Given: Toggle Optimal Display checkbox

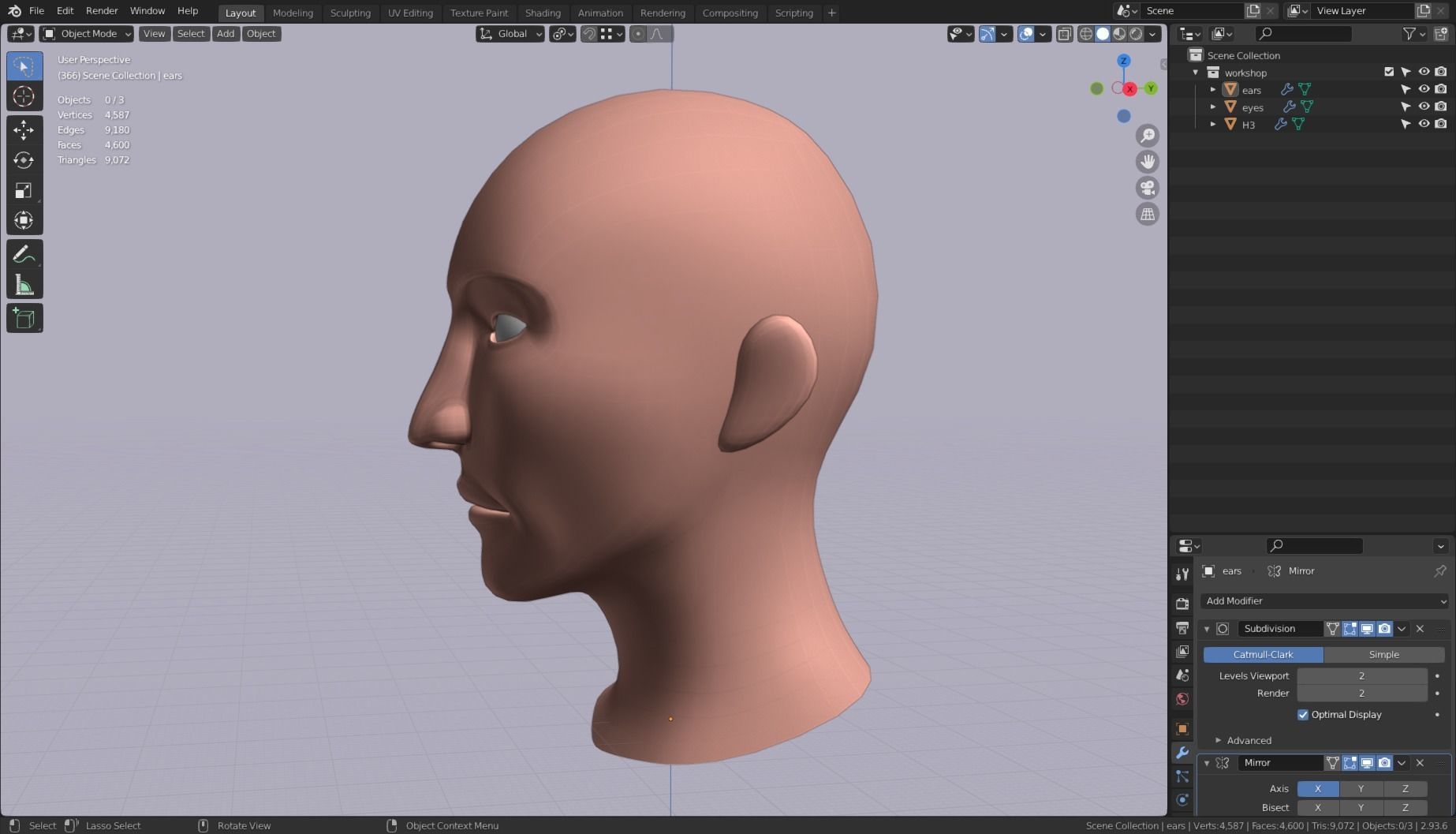Looking at the screenshot, I should [x=1303, y=715].
